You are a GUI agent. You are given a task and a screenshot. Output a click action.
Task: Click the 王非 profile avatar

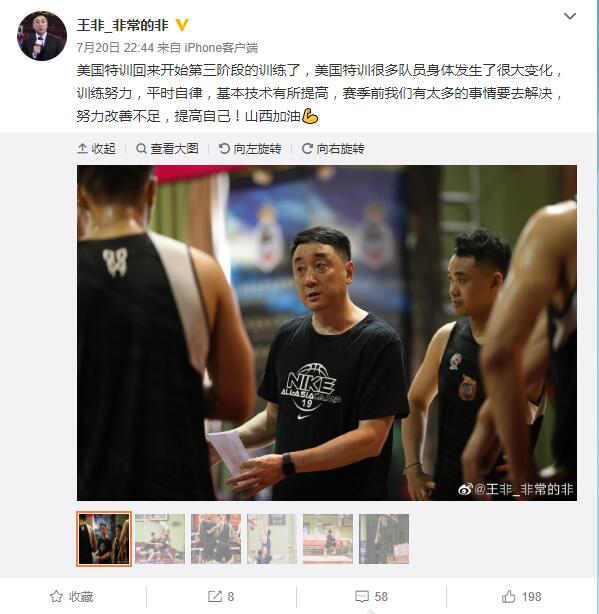coord(42,36)
